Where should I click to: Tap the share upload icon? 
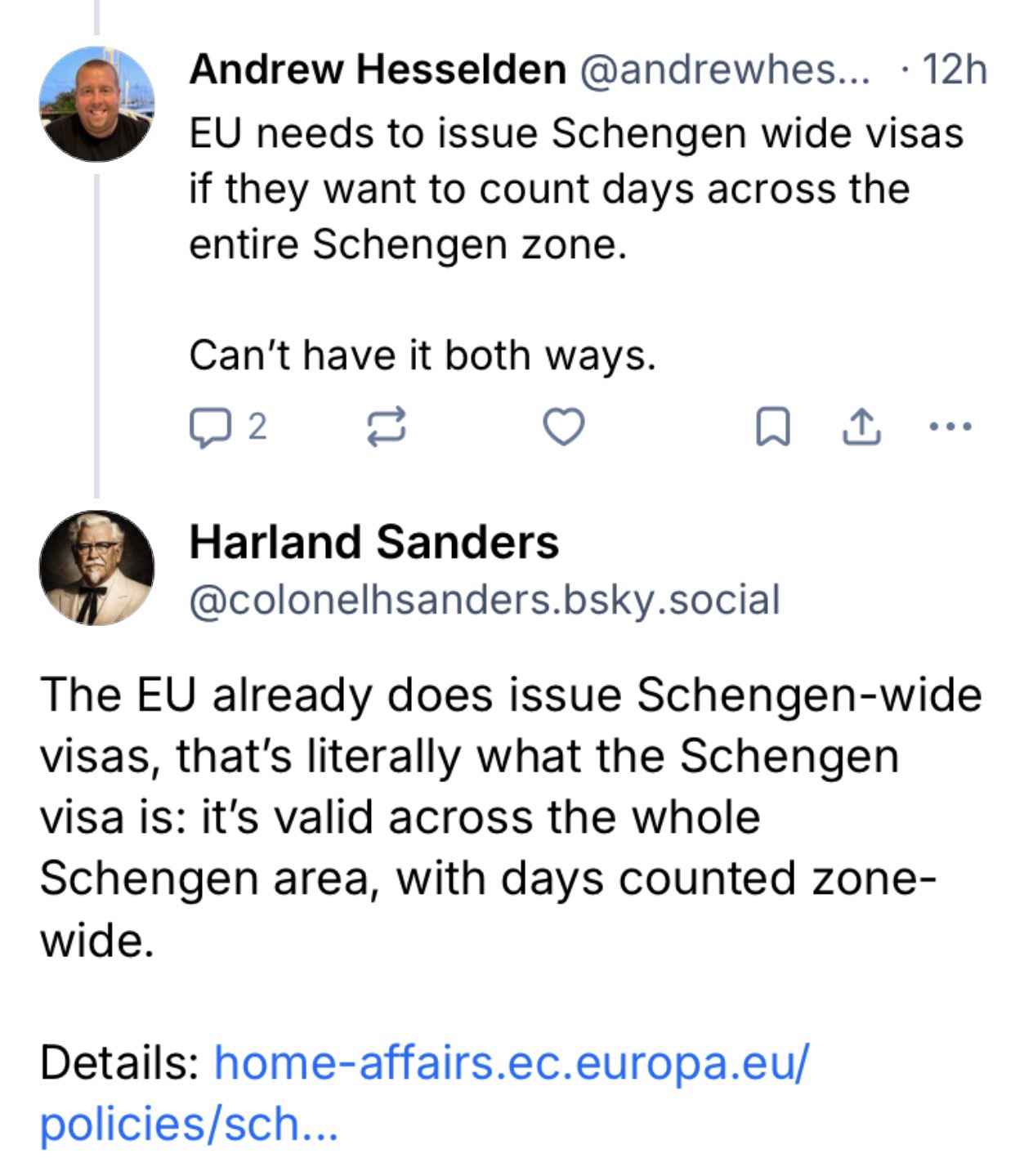(861, 427)
